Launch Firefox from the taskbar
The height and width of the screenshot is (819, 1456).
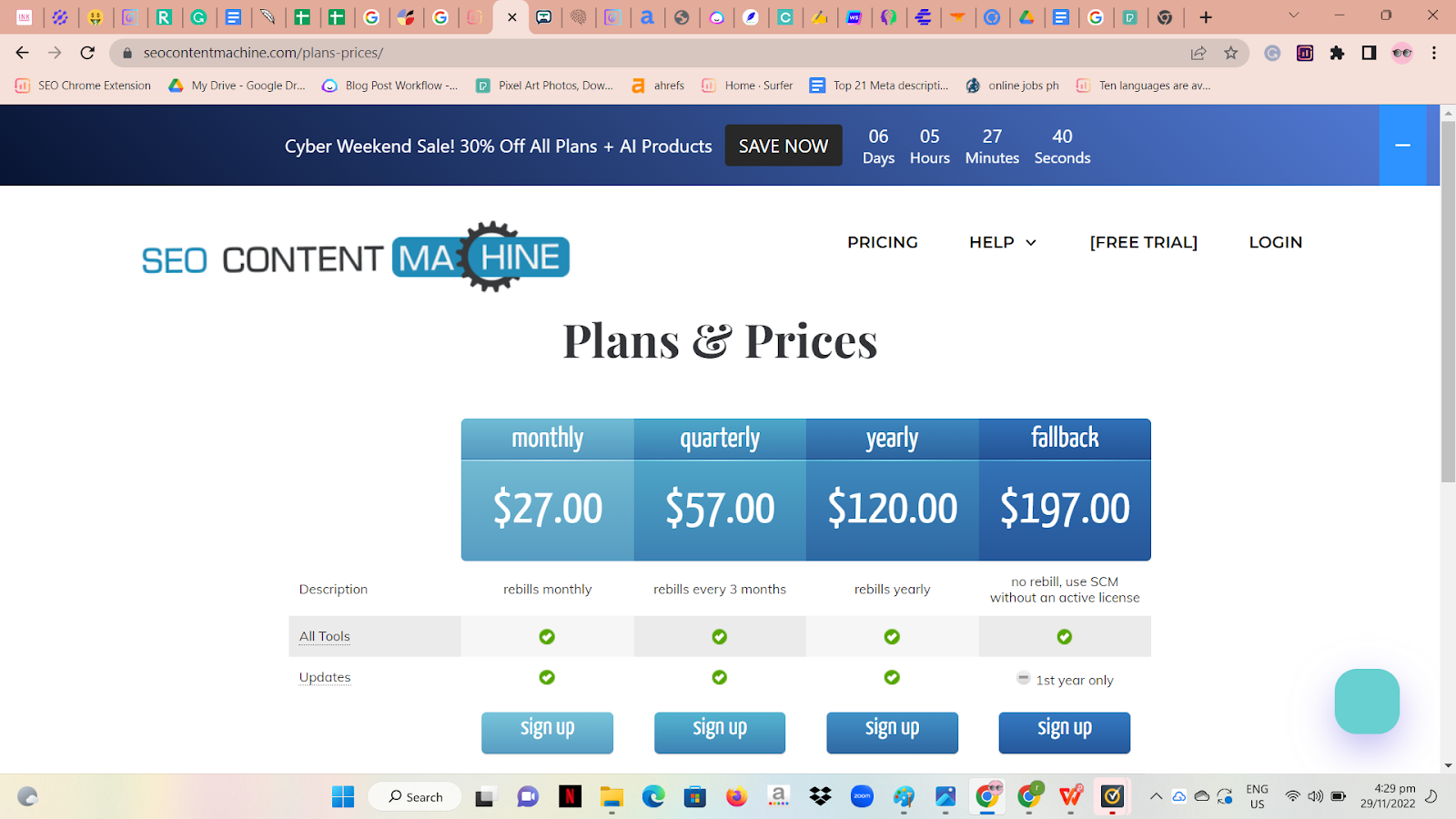[737, 797]
